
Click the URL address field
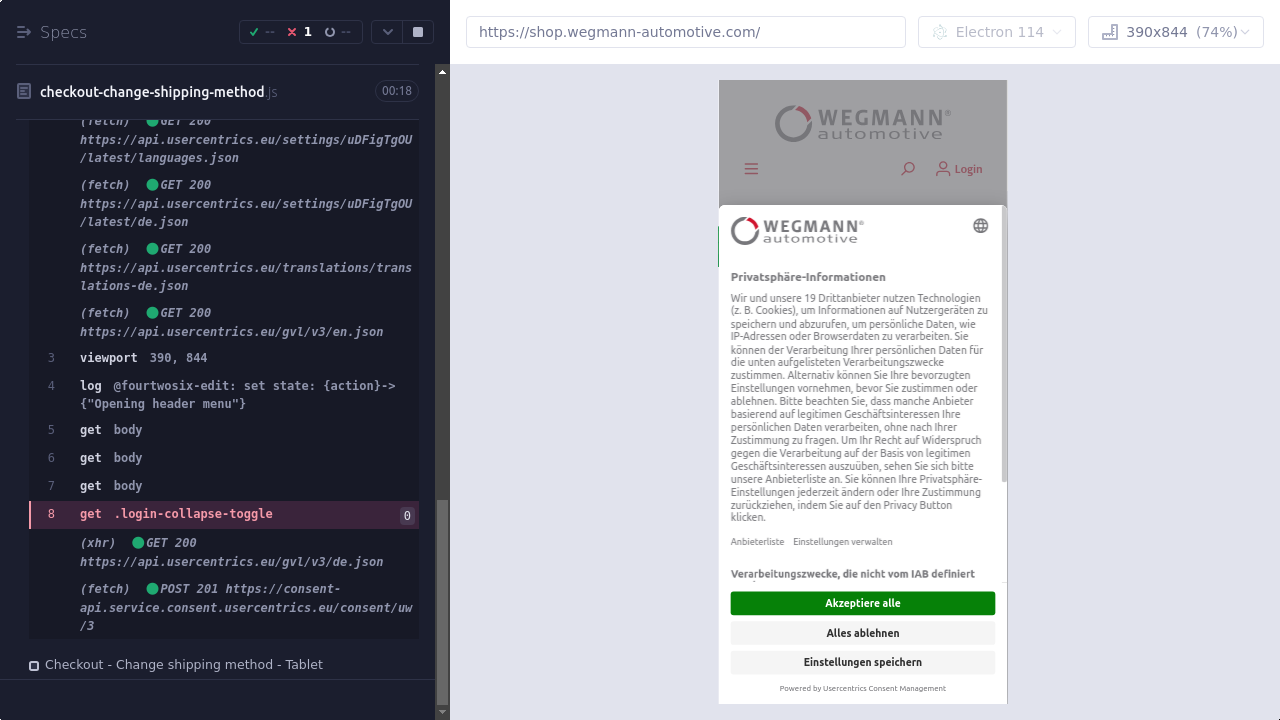pos(685,32)
